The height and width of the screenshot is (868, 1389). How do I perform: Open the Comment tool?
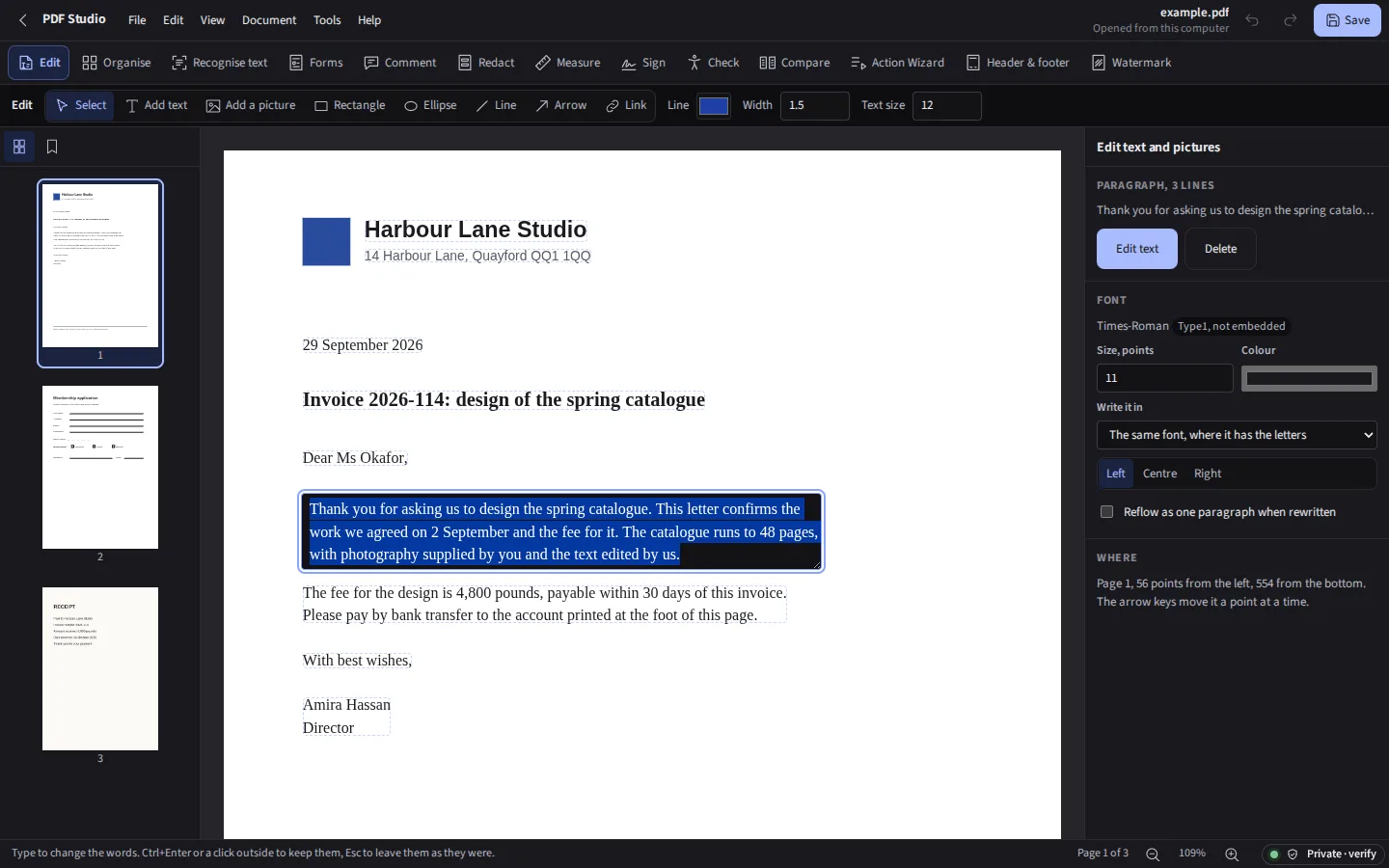pos(400,63)
